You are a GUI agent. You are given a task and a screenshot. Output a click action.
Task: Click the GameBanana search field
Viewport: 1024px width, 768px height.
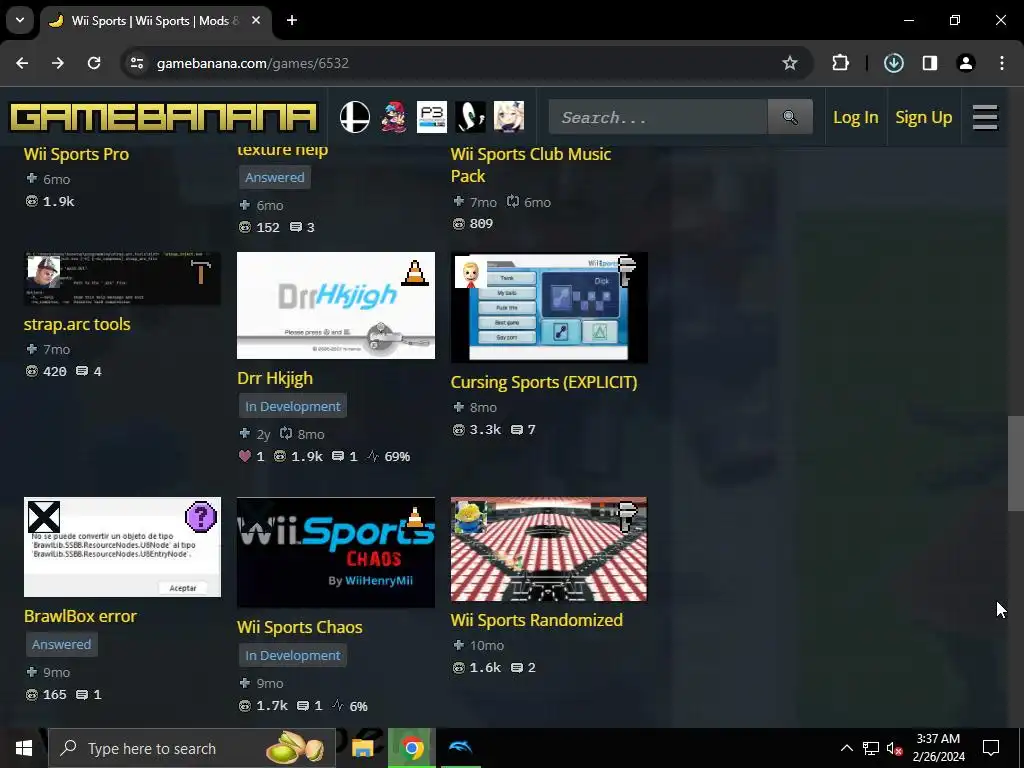click(658, 117)
